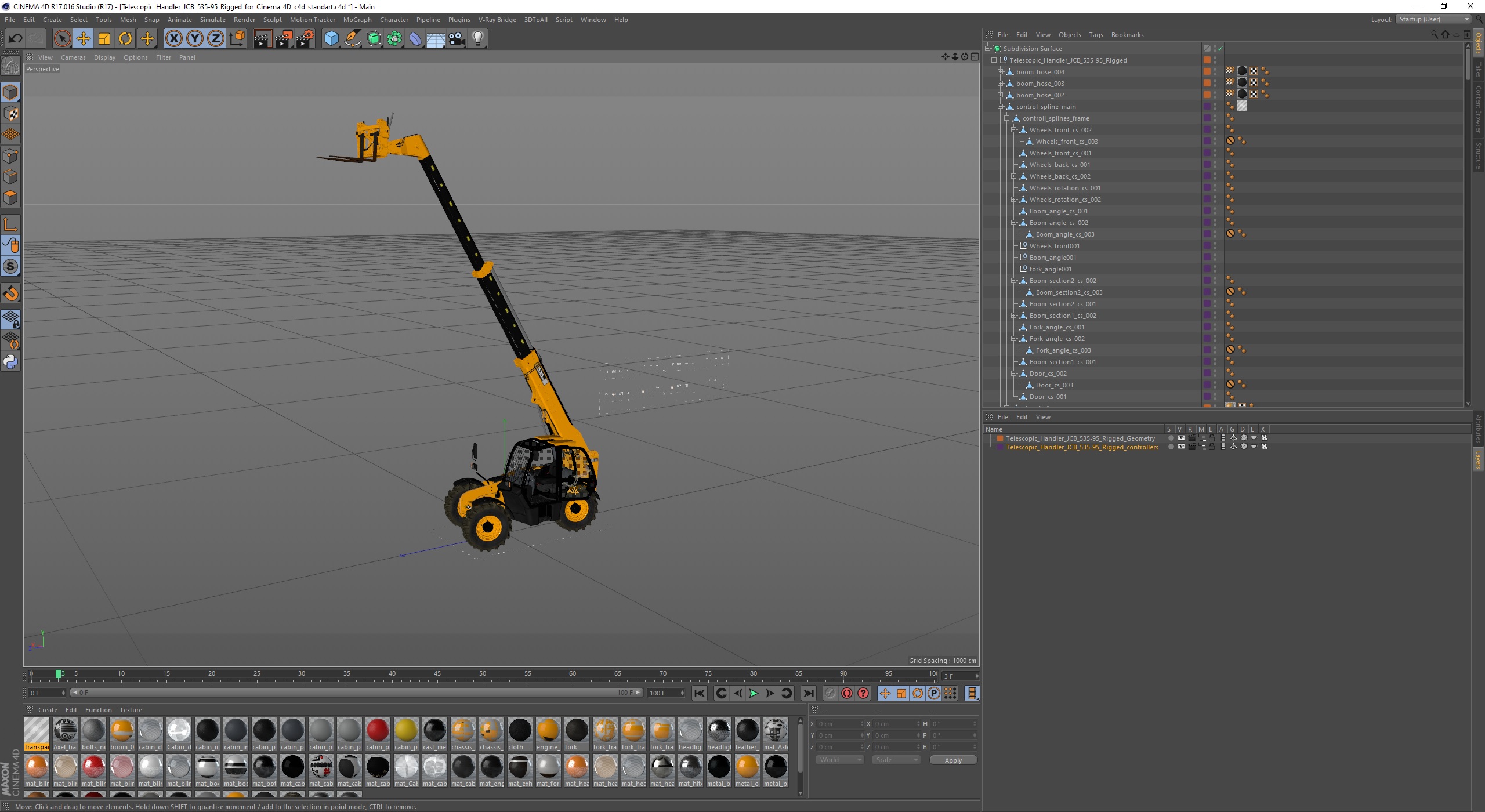Go to end of animation
Viewport: 1485px width, 812px height.
click(x=808, y=693)
